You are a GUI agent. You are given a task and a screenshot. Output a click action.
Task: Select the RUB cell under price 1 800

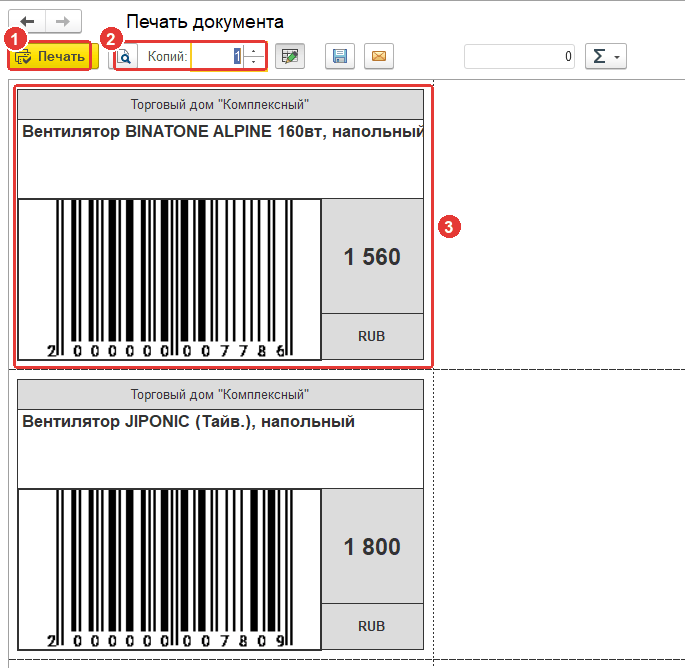pyautogui.click(x=372, y=626)
